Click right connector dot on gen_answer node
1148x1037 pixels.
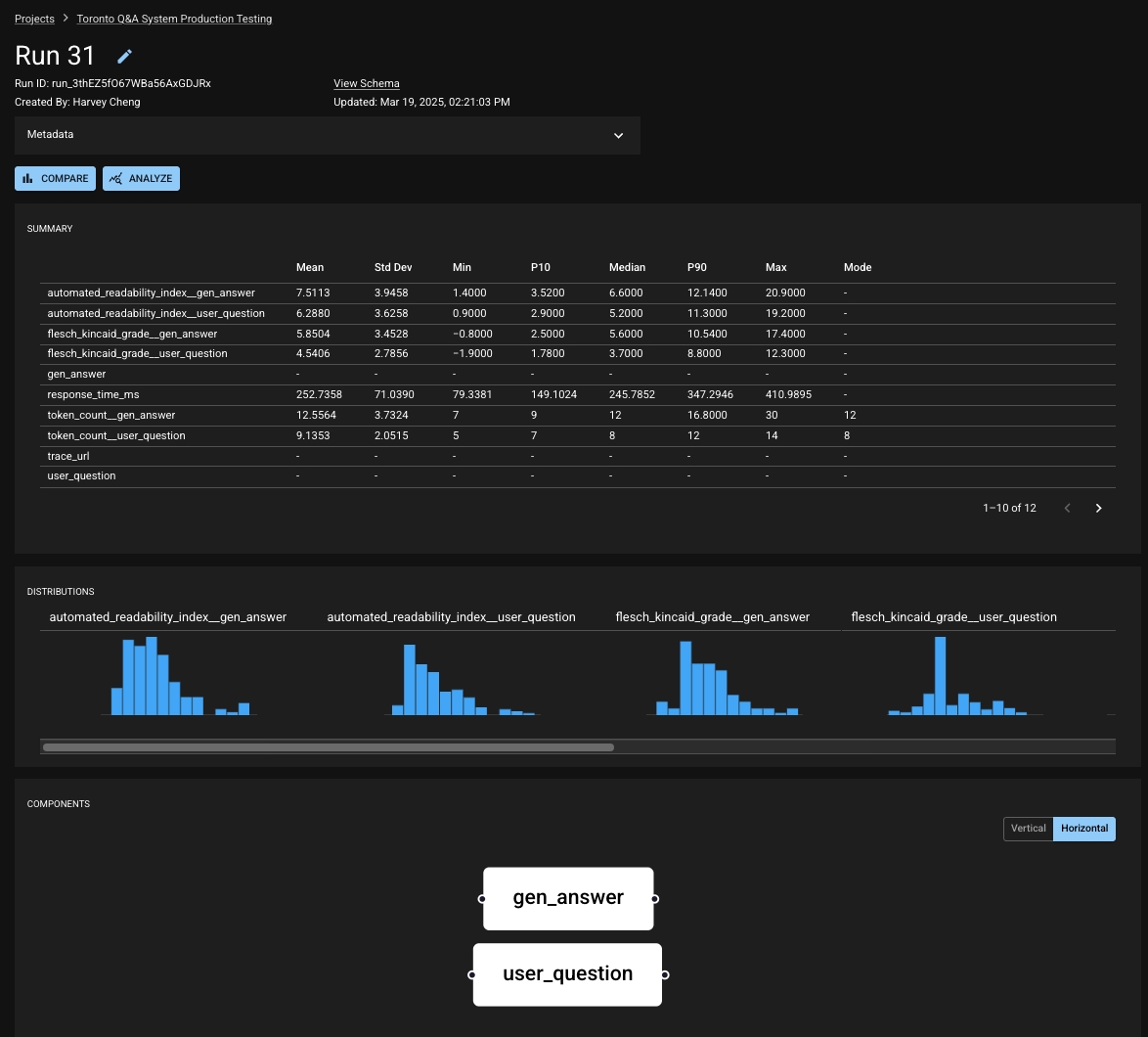click(x=654, y=898)
